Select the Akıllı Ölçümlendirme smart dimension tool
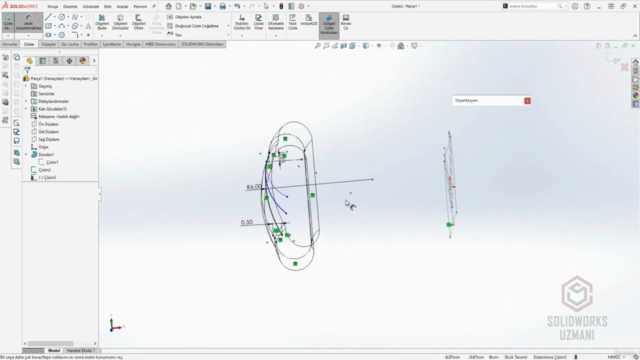The height and width of the screenshot is (360, 640). [29, 22]
